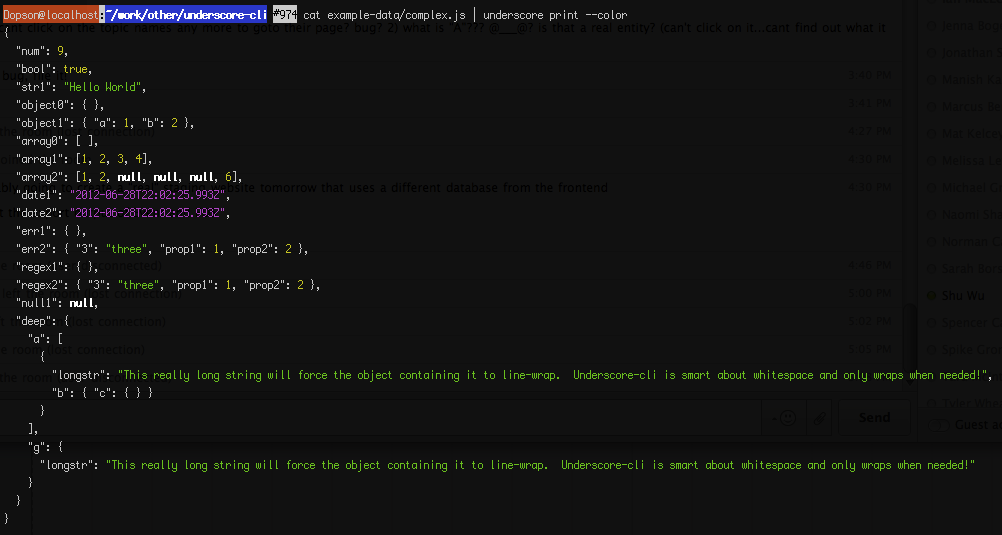Select Michael in the chat user list

tap(971, 187)
